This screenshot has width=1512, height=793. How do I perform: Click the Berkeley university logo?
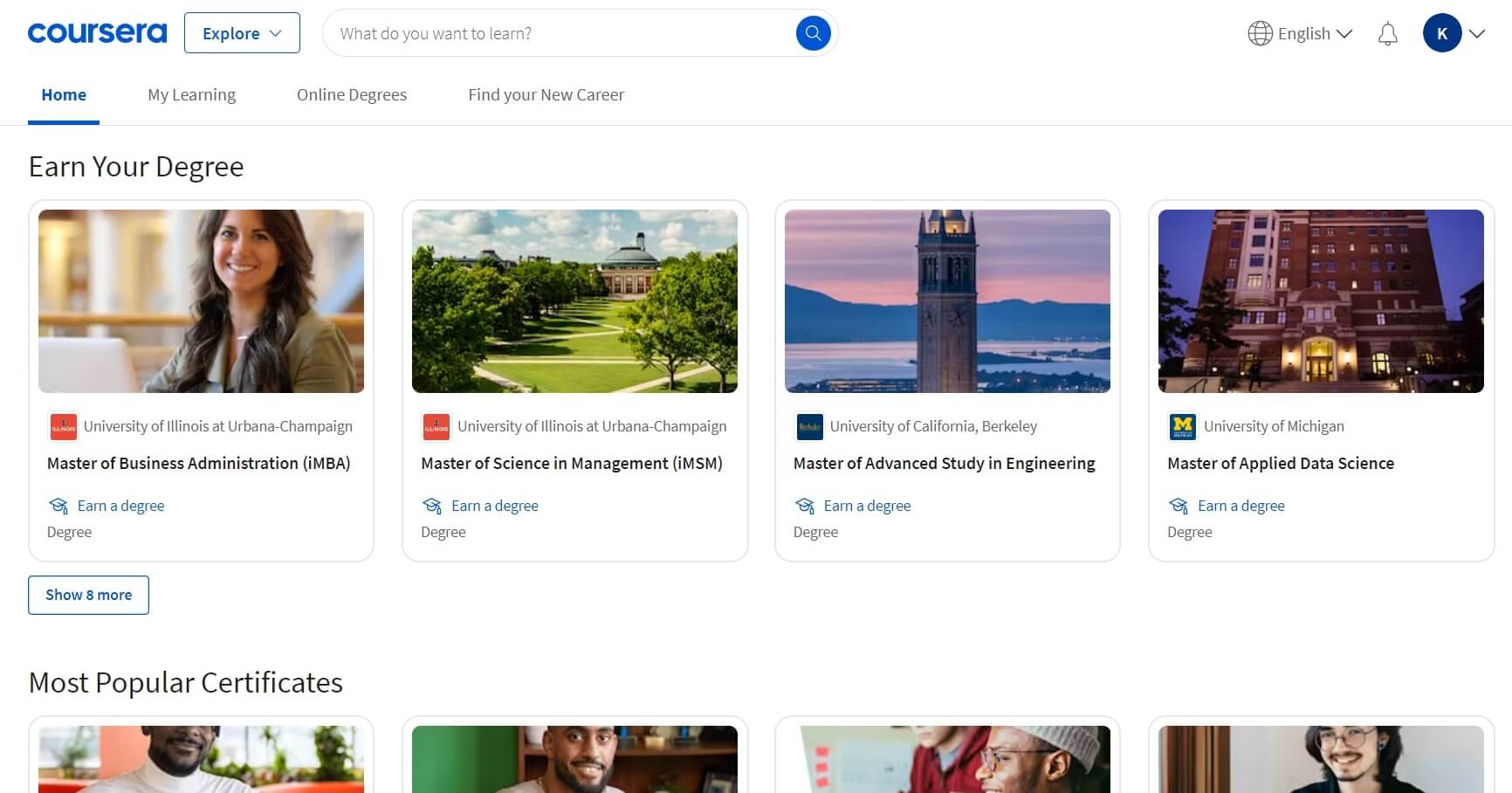[809, 427]
